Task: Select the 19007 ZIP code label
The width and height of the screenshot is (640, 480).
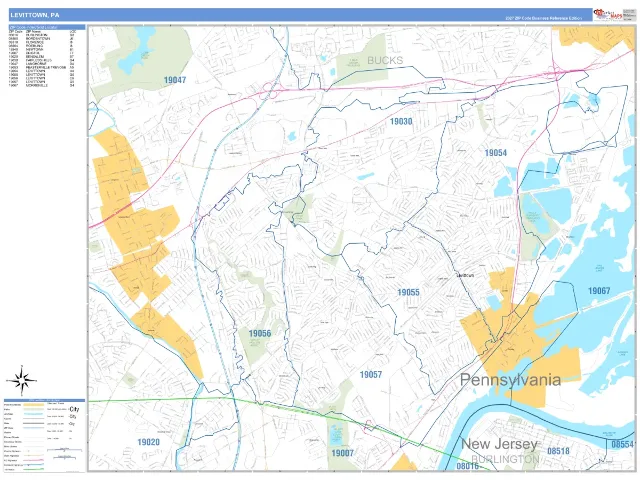Action: 342,453
